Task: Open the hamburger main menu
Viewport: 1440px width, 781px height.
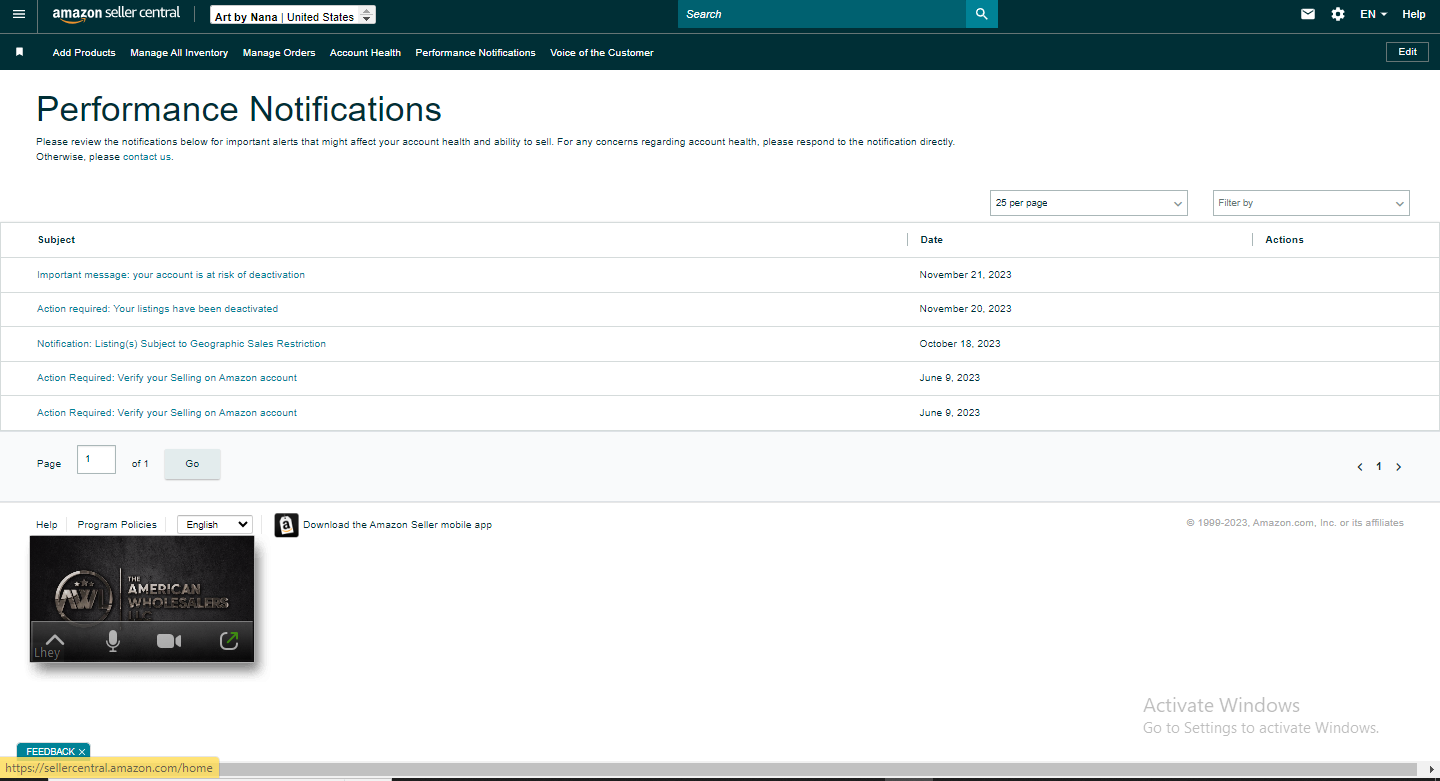Action: click(19, 14)
